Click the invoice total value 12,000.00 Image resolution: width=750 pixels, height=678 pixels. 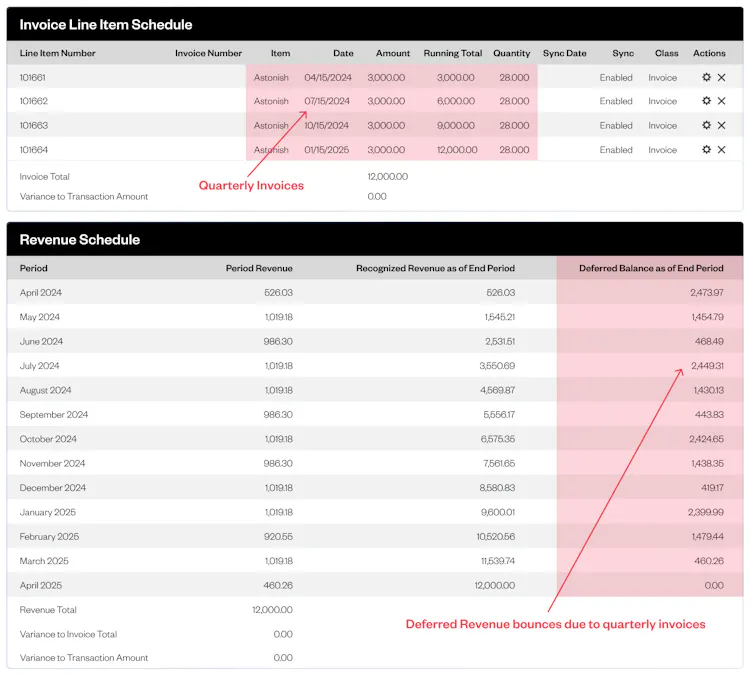click(x=387, y=177)
